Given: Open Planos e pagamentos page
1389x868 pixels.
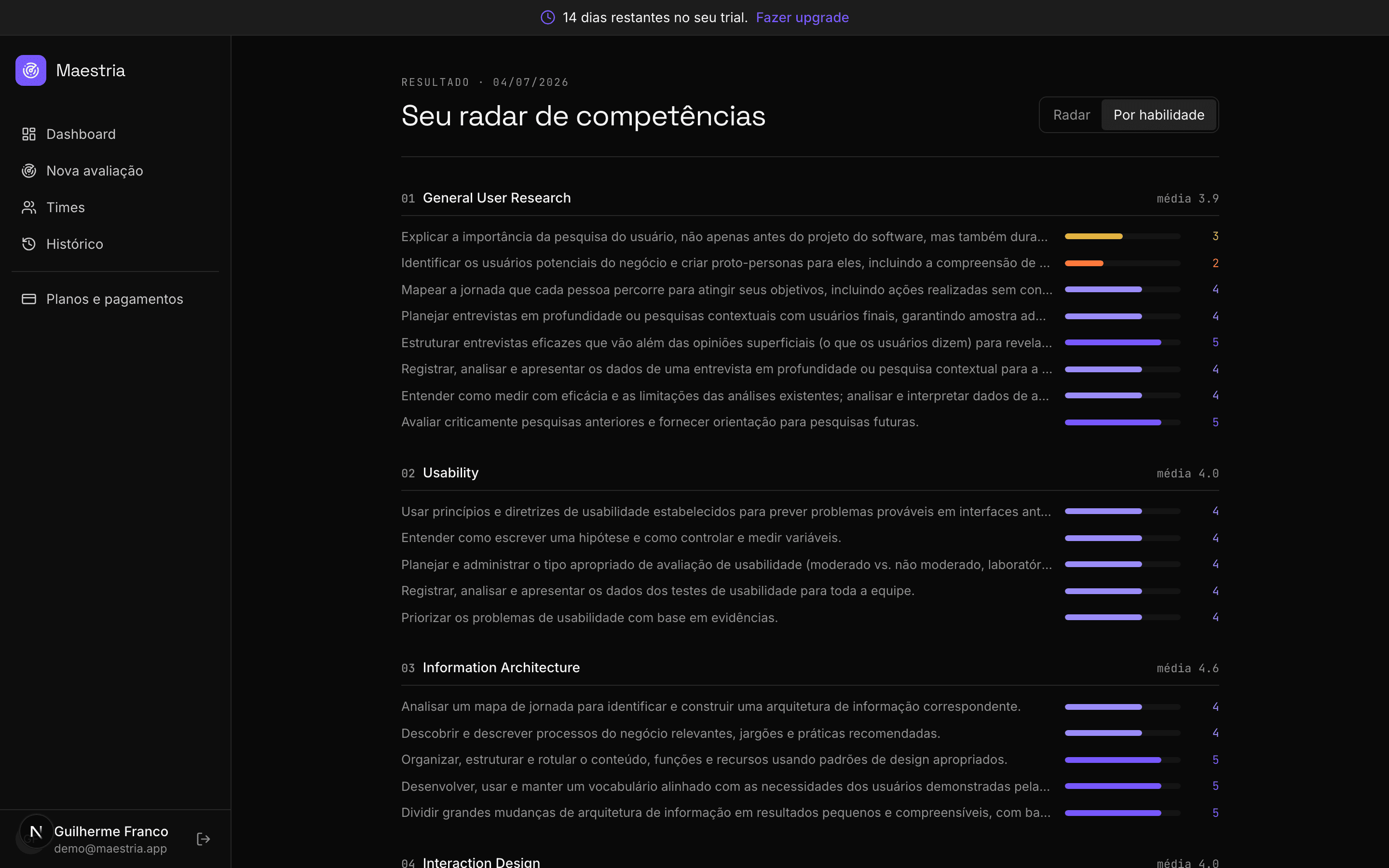Looking at the screenshot, I should [115, 299].
